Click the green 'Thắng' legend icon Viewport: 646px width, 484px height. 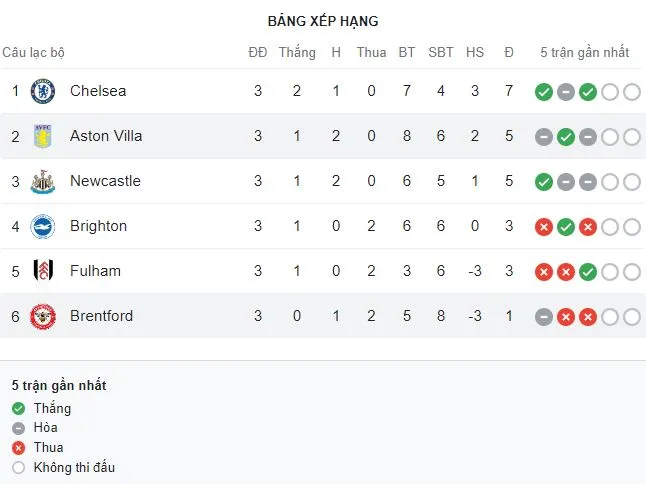(x=18, y=408)
